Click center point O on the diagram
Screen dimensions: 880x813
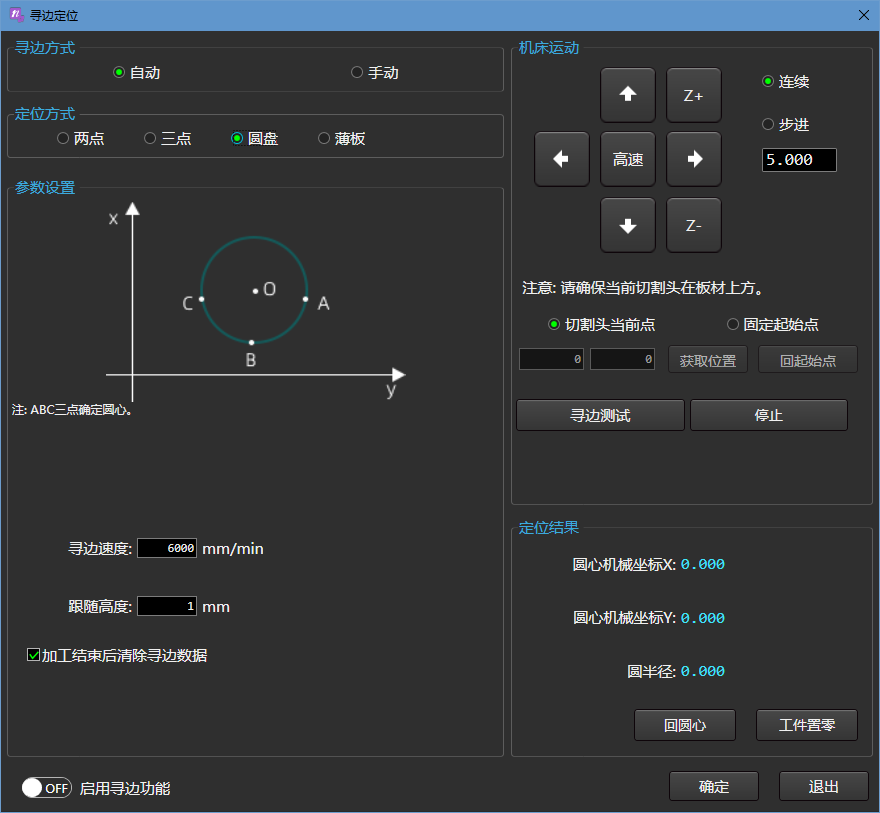[255, 291]
